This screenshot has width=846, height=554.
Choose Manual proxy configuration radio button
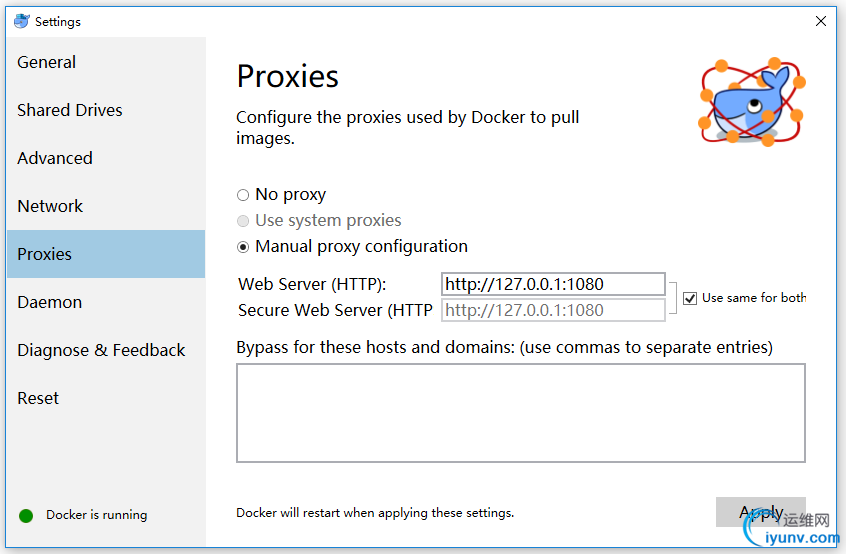pyautogui.click(x=243, y=247)
